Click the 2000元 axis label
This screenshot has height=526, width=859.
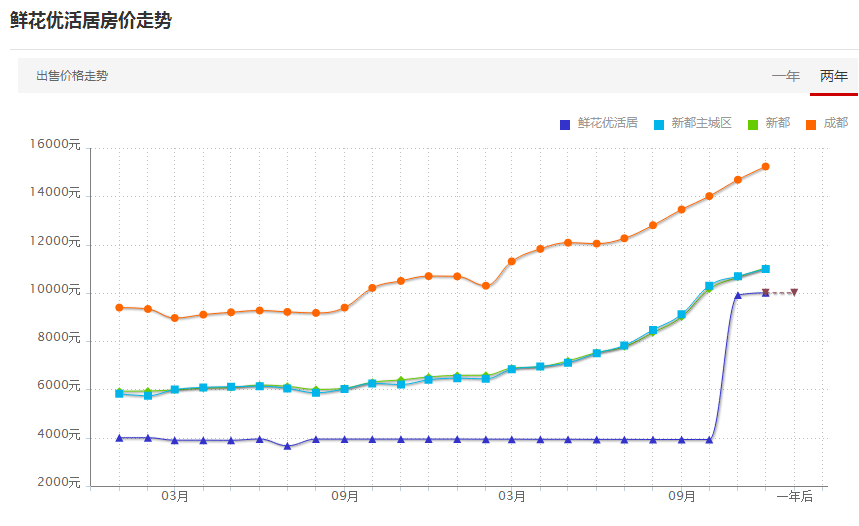click(59, 482)
